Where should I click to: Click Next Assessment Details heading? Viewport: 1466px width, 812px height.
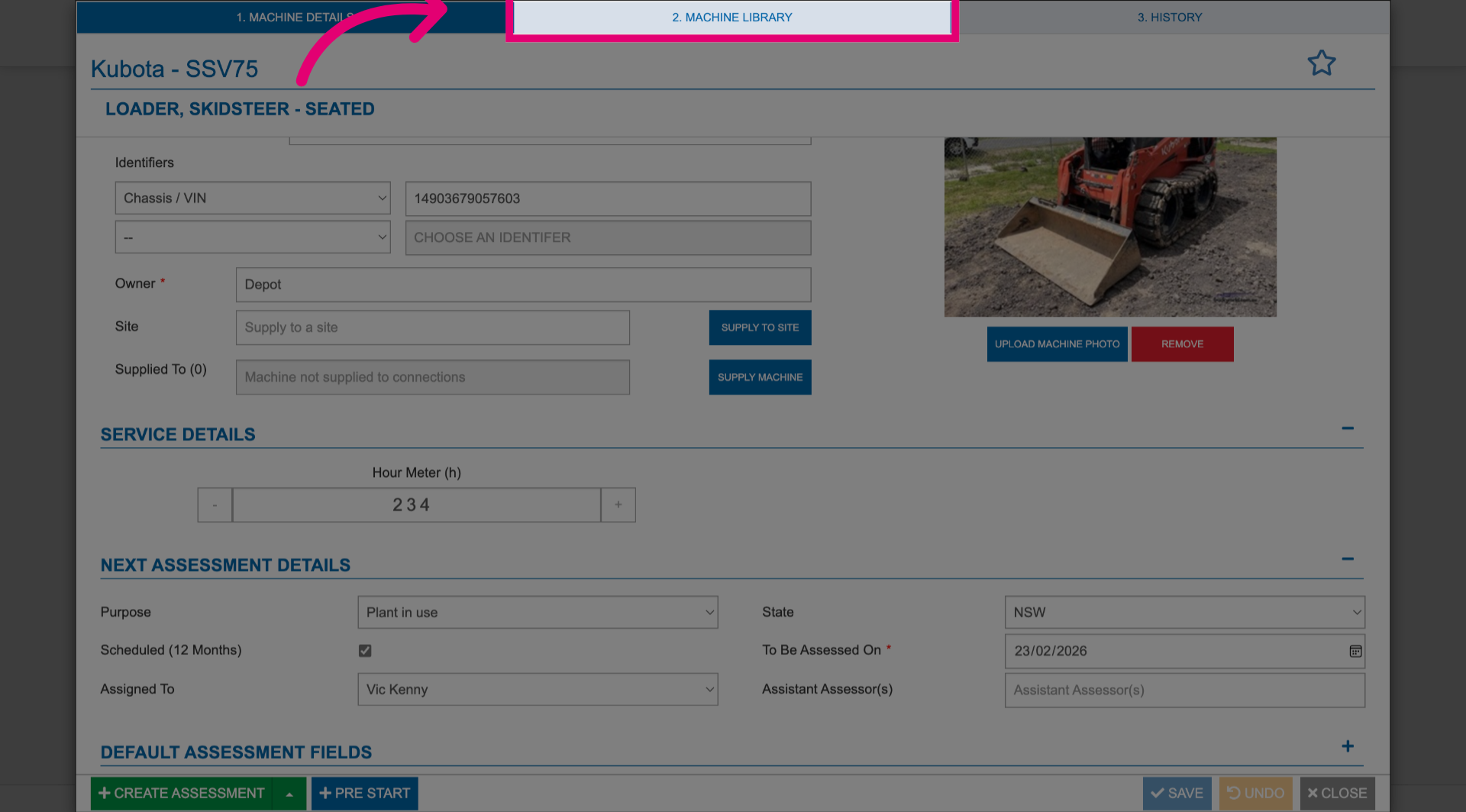[225, 565]
